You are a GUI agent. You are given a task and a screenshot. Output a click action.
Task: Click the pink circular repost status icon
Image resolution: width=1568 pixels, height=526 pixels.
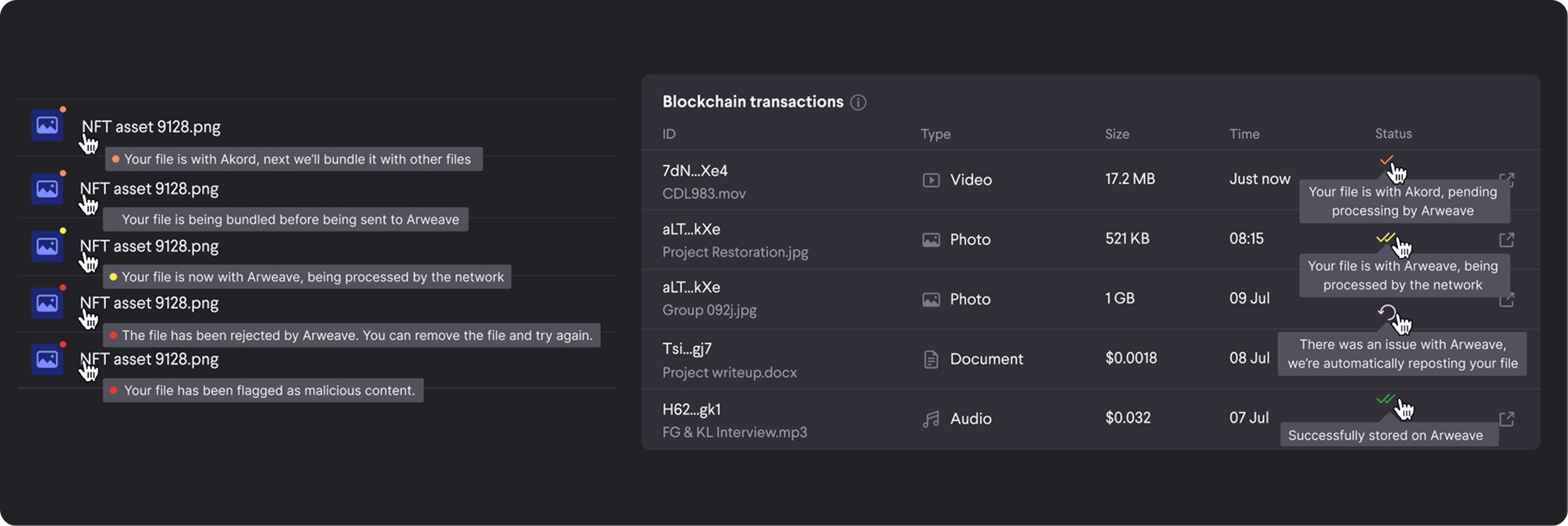[x=1386, y=313]
